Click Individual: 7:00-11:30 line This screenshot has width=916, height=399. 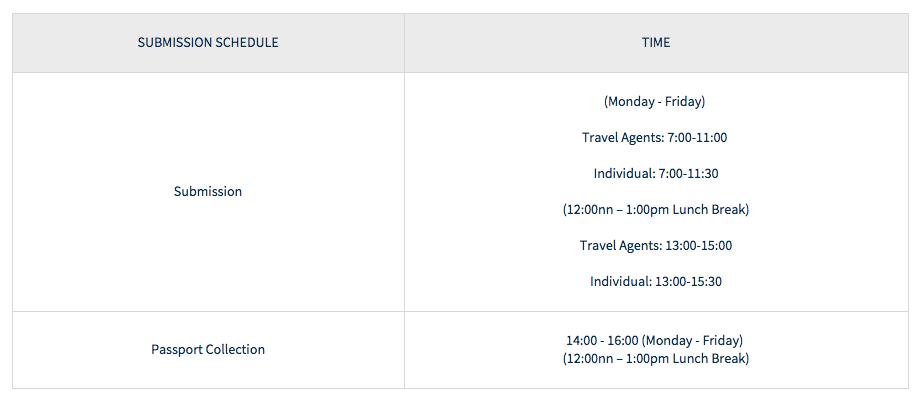(656, 174)
